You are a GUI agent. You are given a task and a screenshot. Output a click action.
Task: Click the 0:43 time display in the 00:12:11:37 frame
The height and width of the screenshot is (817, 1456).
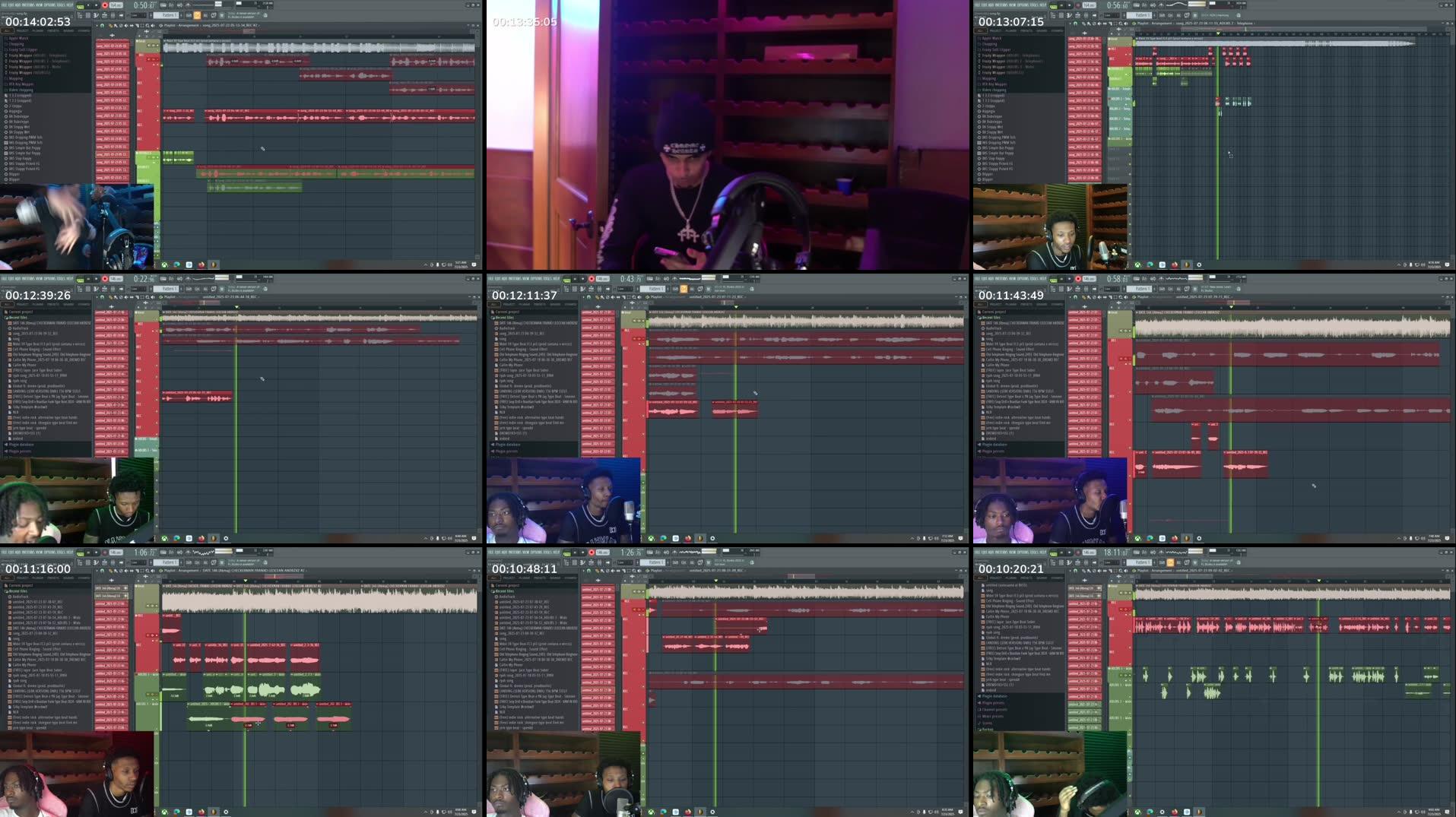tap(631, 279)
